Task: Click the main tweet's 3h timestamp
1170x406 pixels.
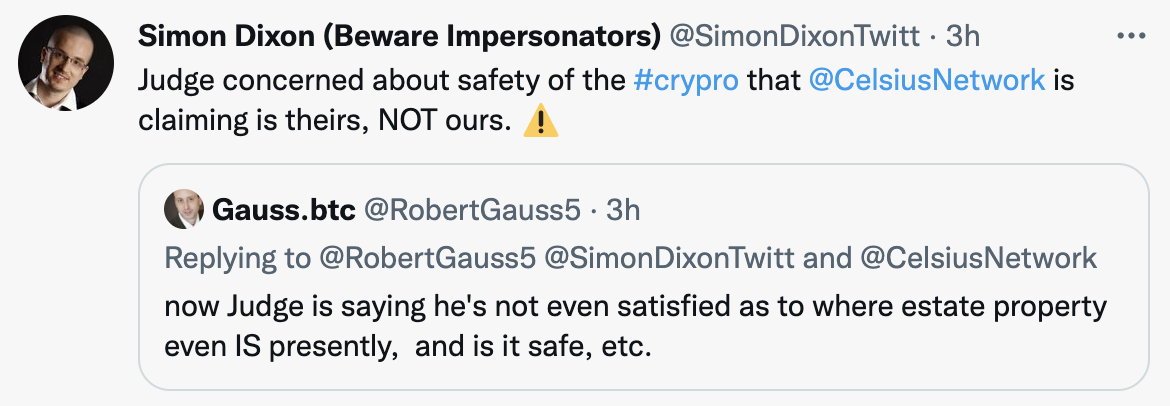Action: click(962, 36)
